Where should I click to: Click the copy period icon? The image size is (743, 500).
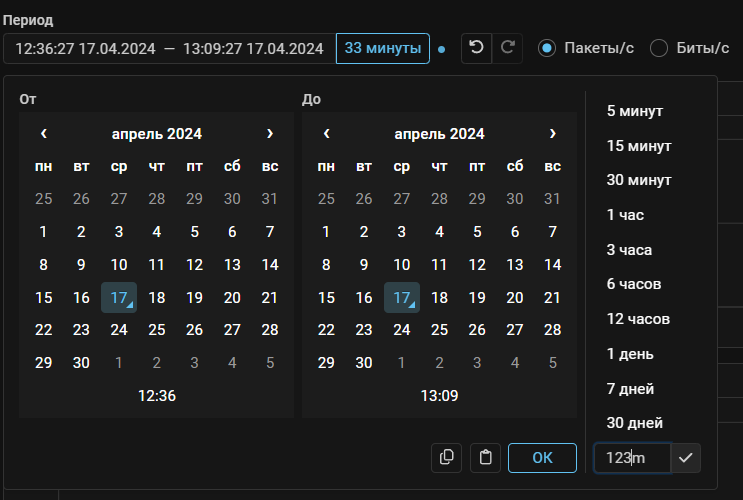[447, 457]
